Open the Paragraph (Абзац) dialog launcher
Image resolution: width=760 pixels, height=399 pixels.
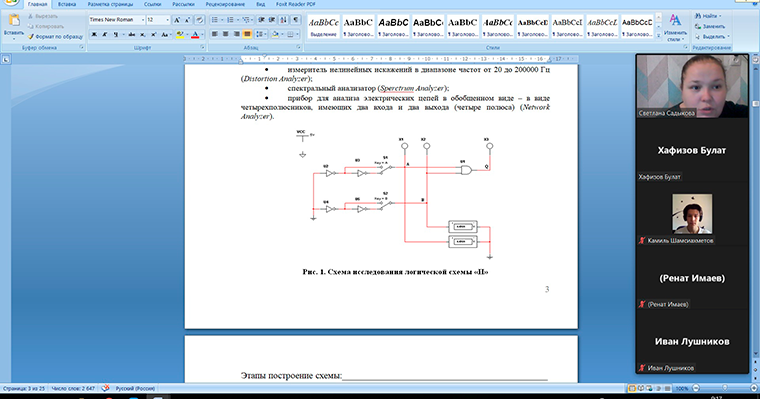(299, 48)
